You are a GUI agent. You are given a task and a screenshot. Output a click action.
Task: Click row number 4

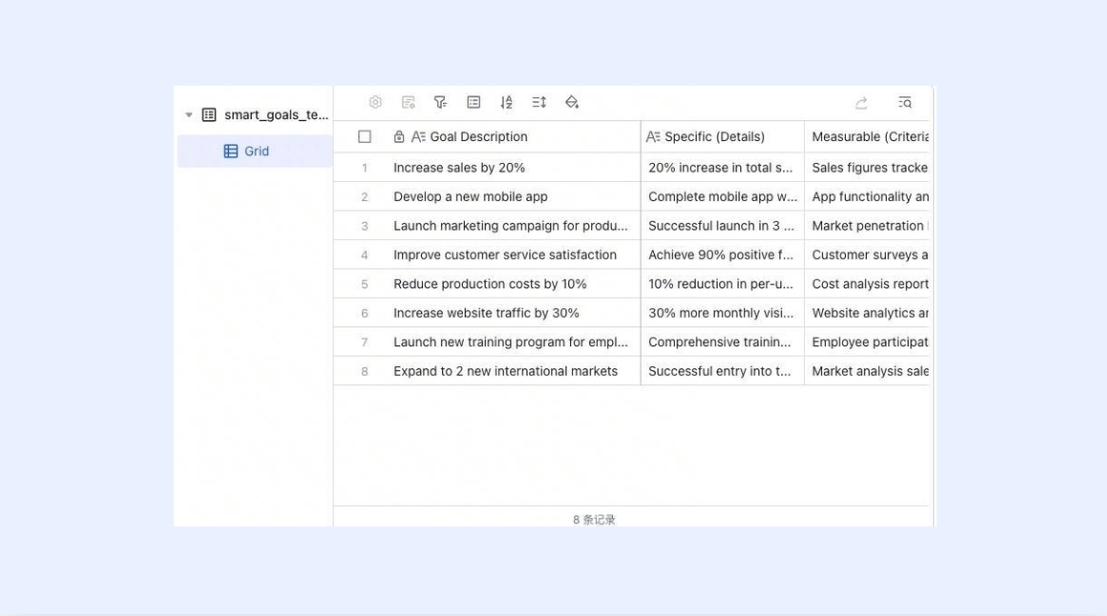coord(364,255)
